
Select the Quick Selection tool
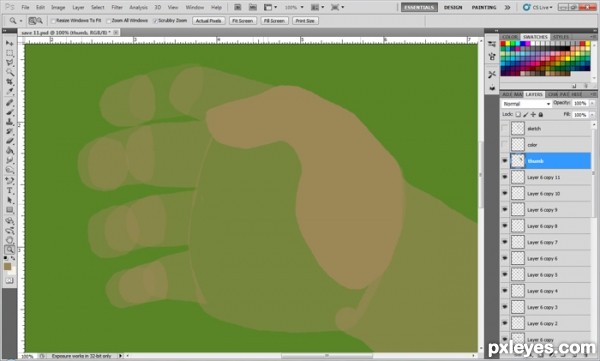click(10, 72)
